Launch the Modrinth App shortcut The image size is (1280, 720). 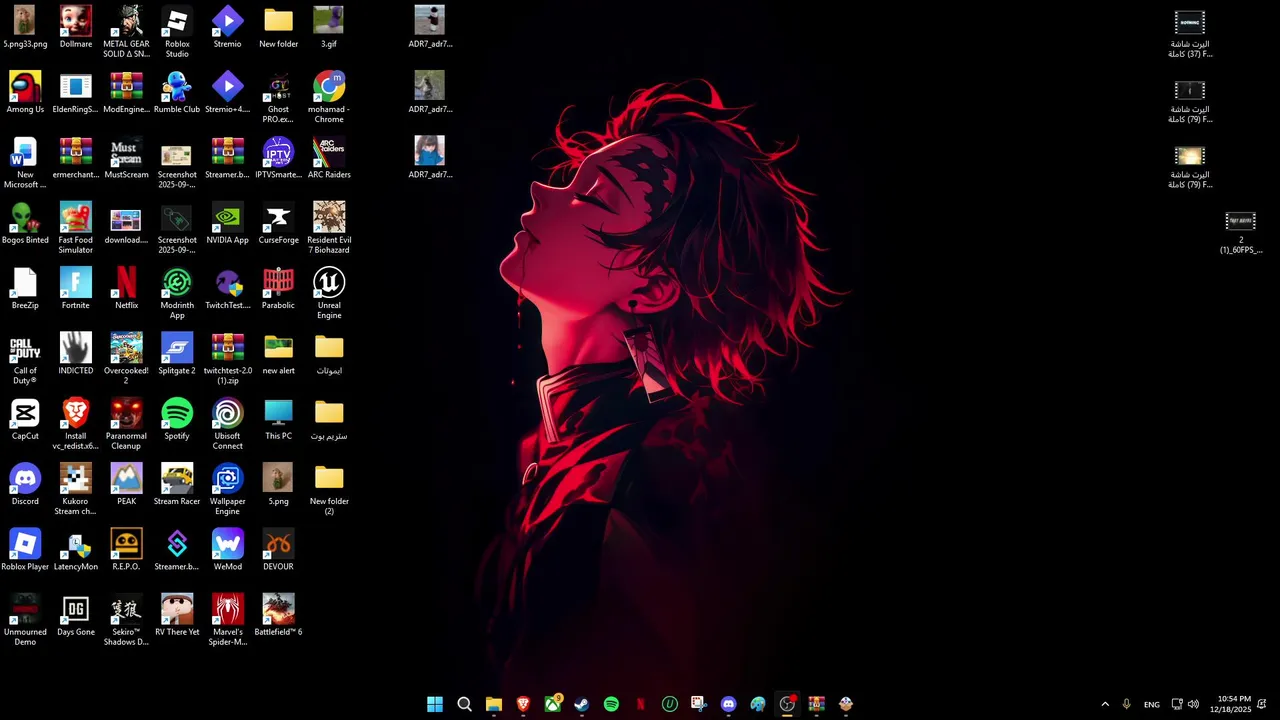click(177, 293)
